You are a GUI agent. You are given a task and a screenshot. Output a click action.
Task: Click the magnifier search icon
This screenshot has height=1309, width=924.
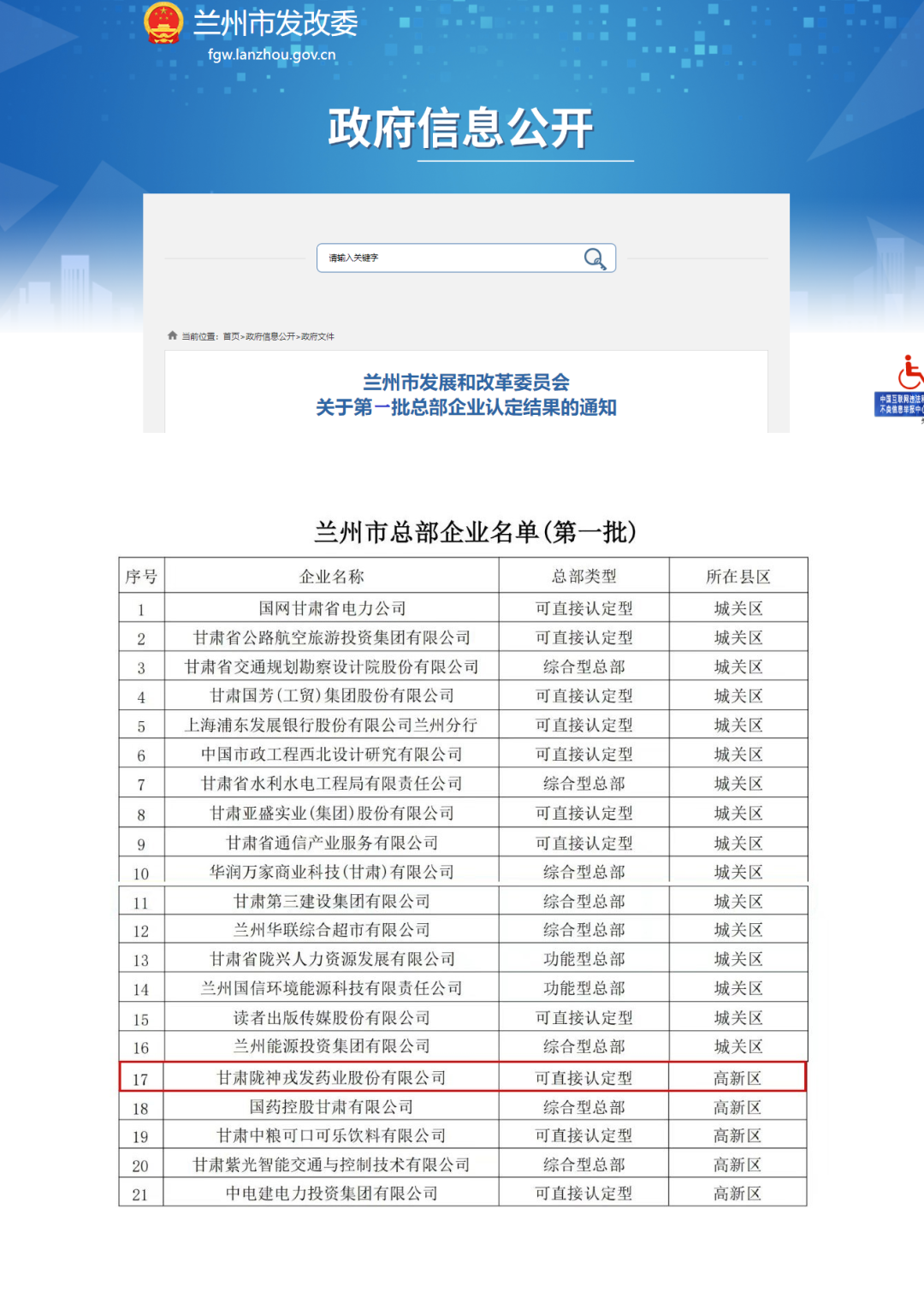click(x=594, y=258)
